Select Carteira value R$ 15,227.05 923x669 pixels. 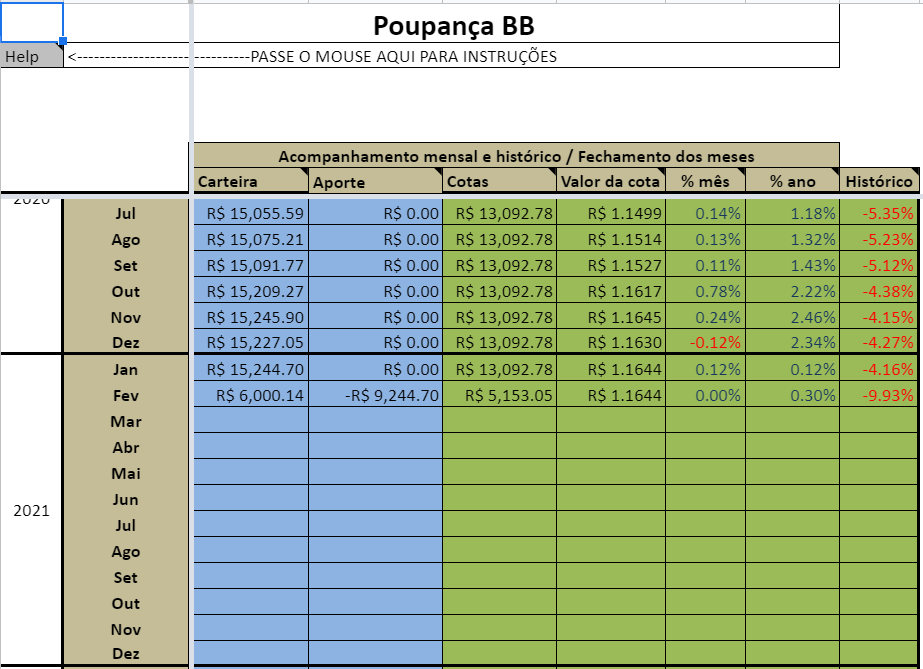coord(251,342)
